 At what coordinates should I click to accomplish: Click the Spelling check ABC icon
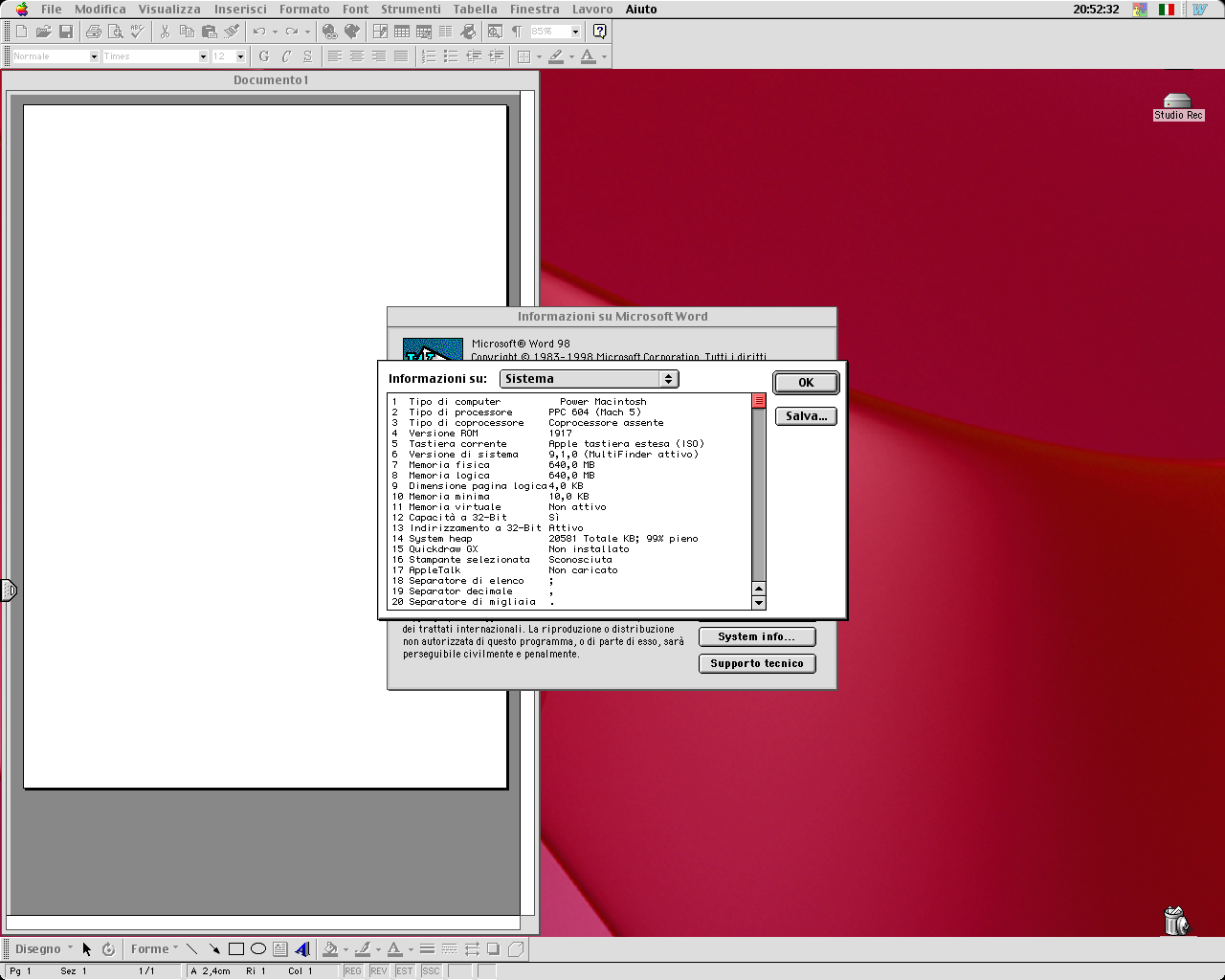pos(138,32)
